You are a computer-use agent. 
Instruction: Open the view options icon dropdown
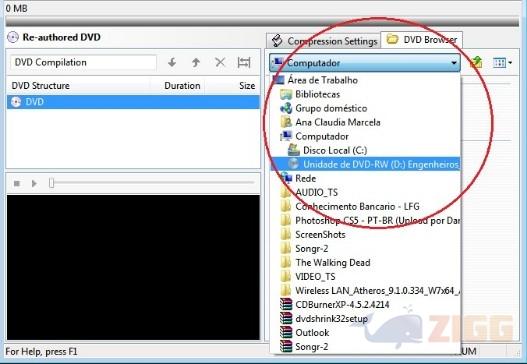point(502,63)
